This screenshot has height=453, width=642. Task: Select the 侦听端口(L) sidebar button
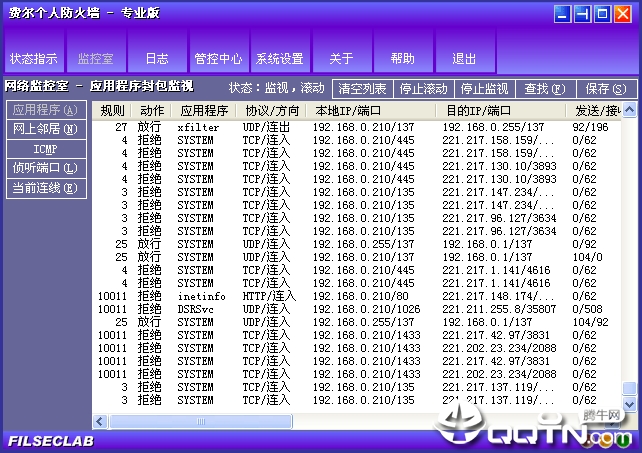46,168
